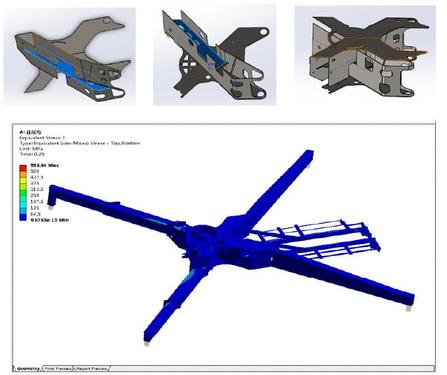Open the left bracket CAD thumbnail
This screenshot has width=447, height=375.
coord(70,56)
